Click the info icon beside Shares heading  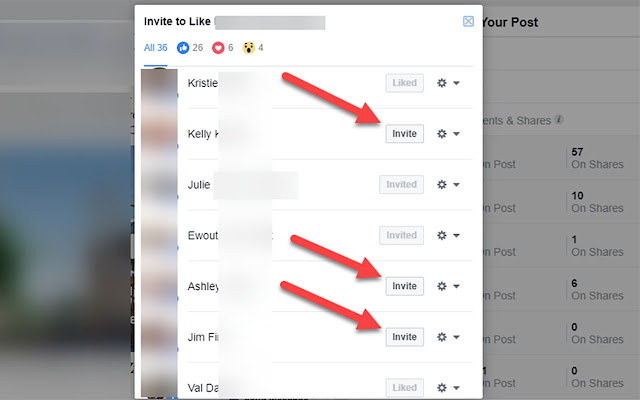(x=559, y=120)
